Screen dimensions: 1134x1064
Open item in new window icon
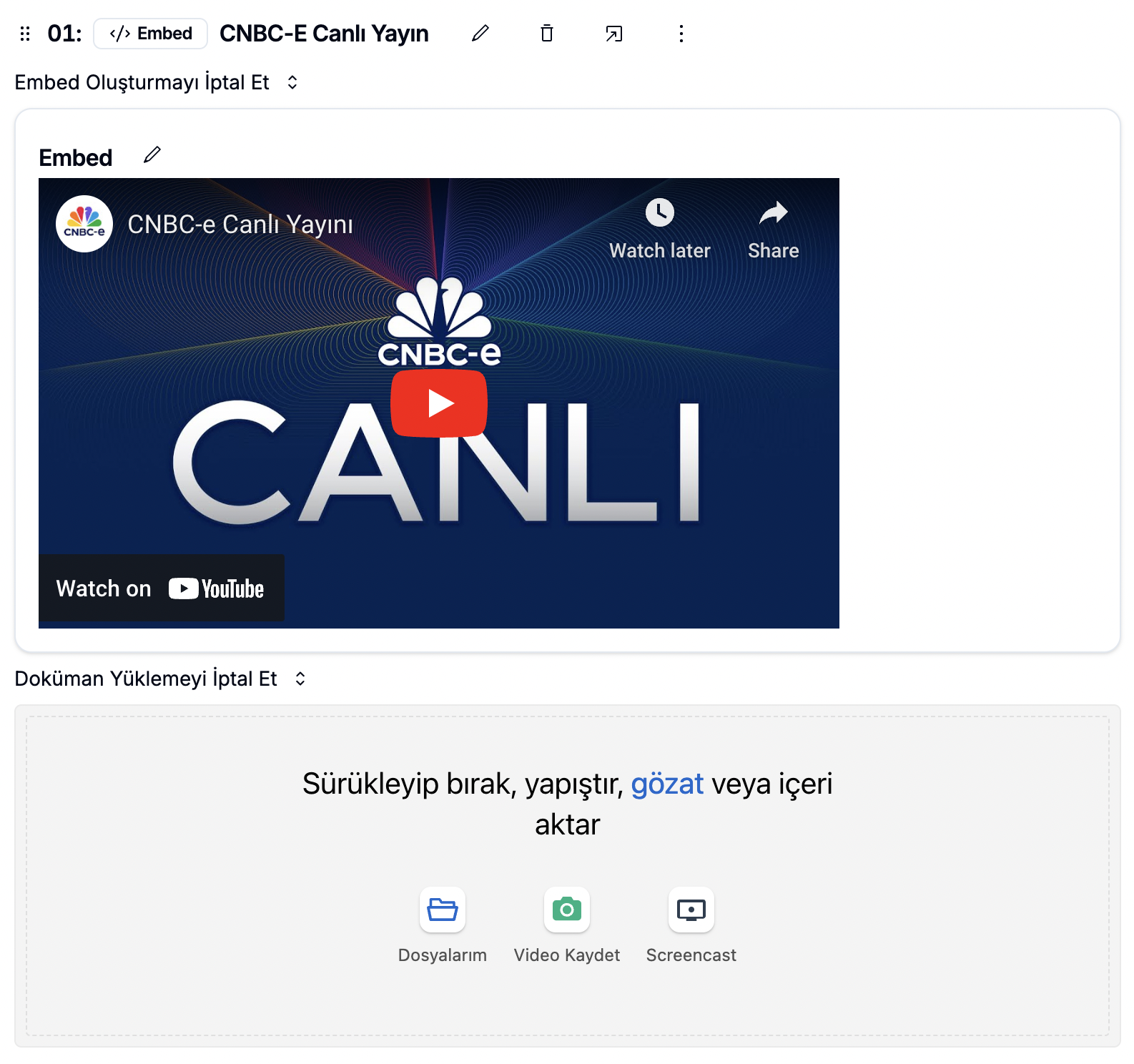point(613,34)
